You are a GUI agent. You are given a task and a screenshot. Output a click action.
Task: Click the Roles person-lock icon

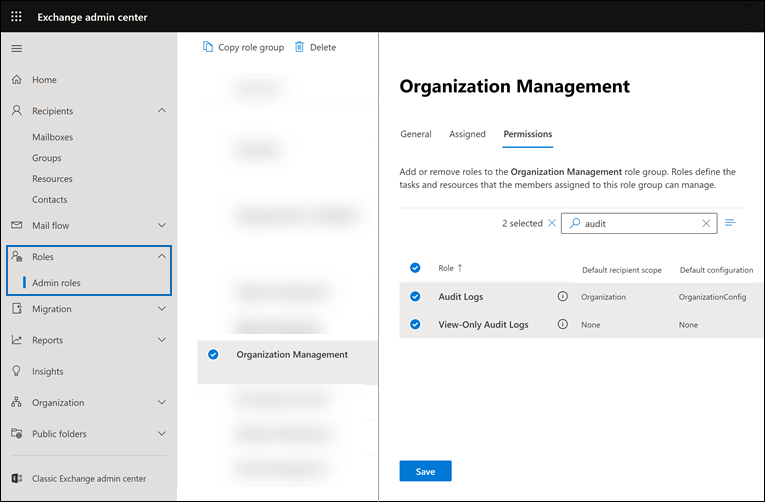click(17, 256)
